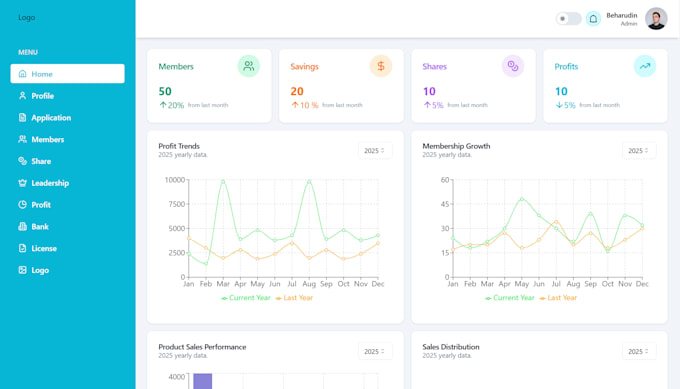Click the Members card green people icon
Screen dimensions: 680x389
pyautogui.click(x=248, y=66)
